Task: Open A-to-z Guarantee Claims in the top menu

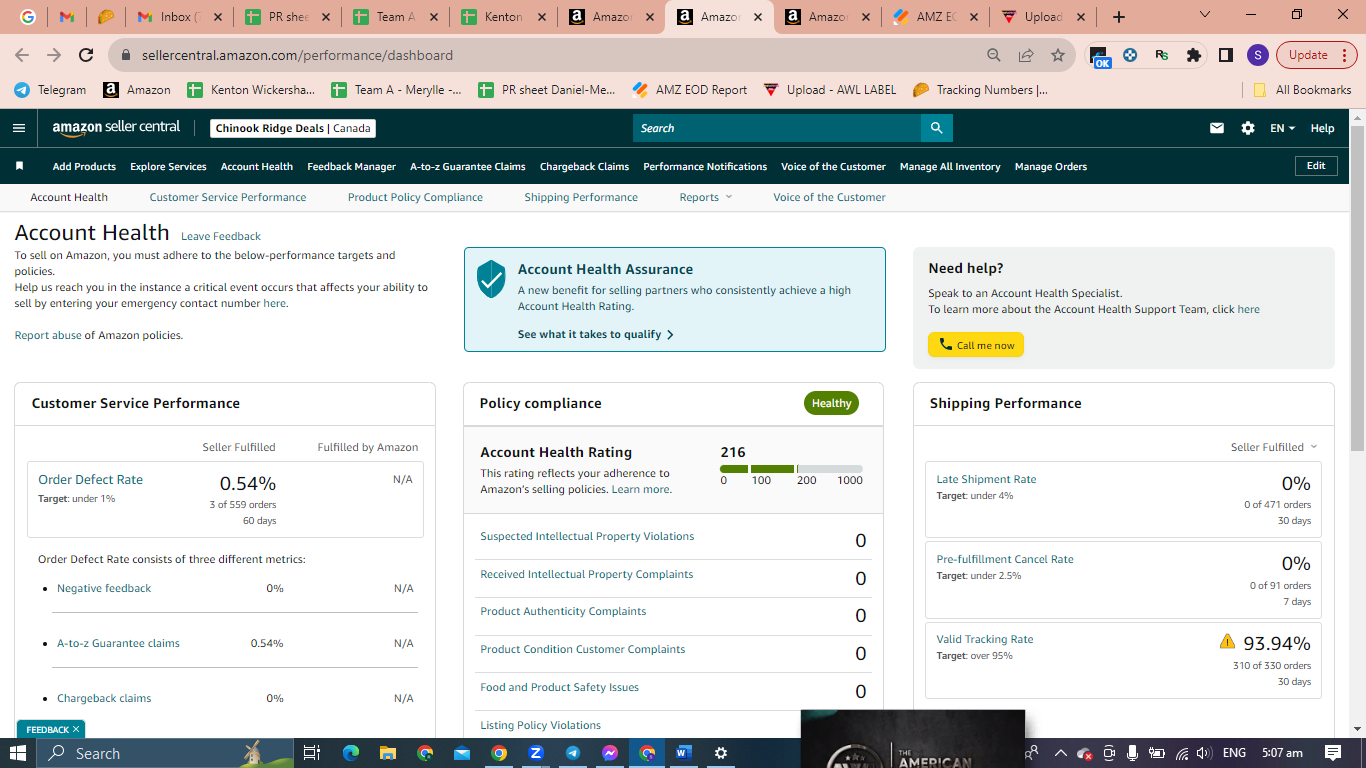Action: (x=467, y=166)
